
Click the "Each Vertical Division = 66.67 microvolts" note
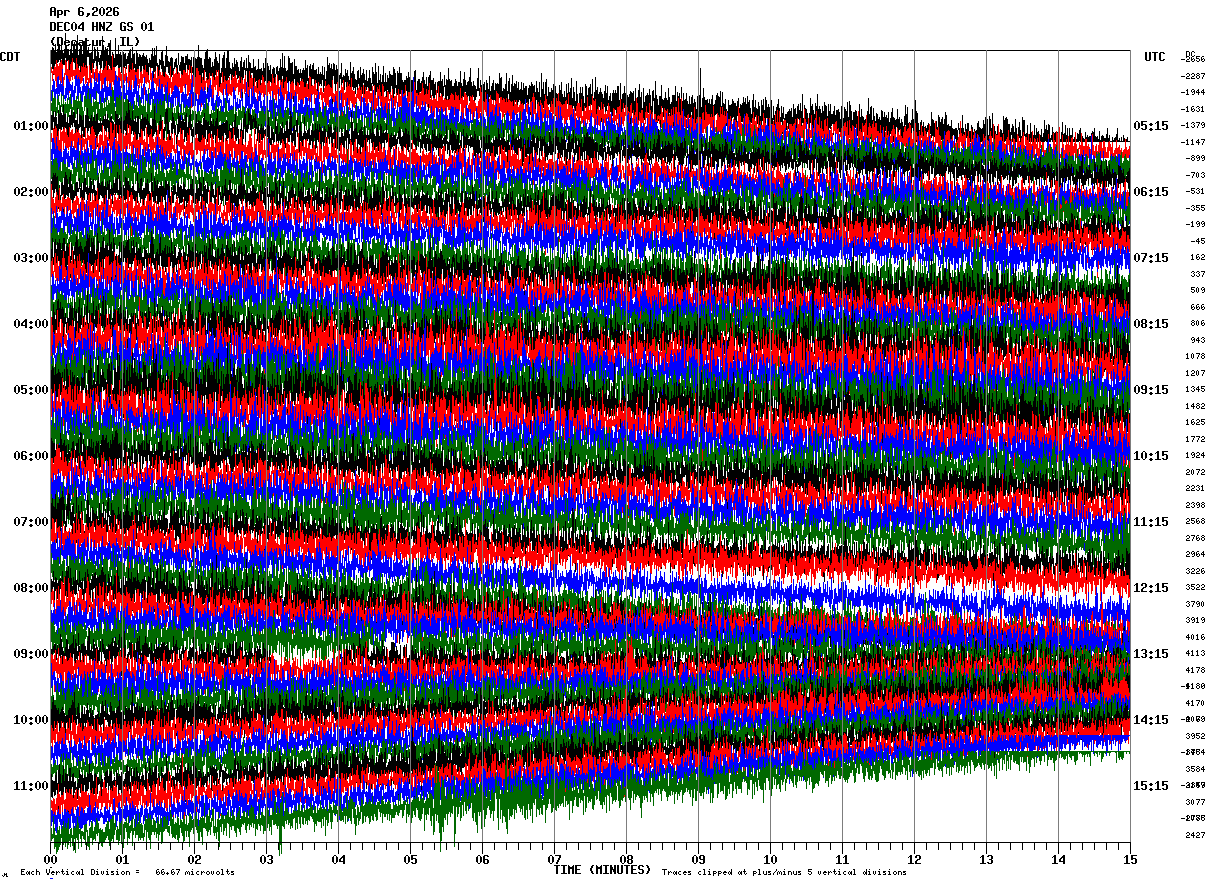click(127, 872)
